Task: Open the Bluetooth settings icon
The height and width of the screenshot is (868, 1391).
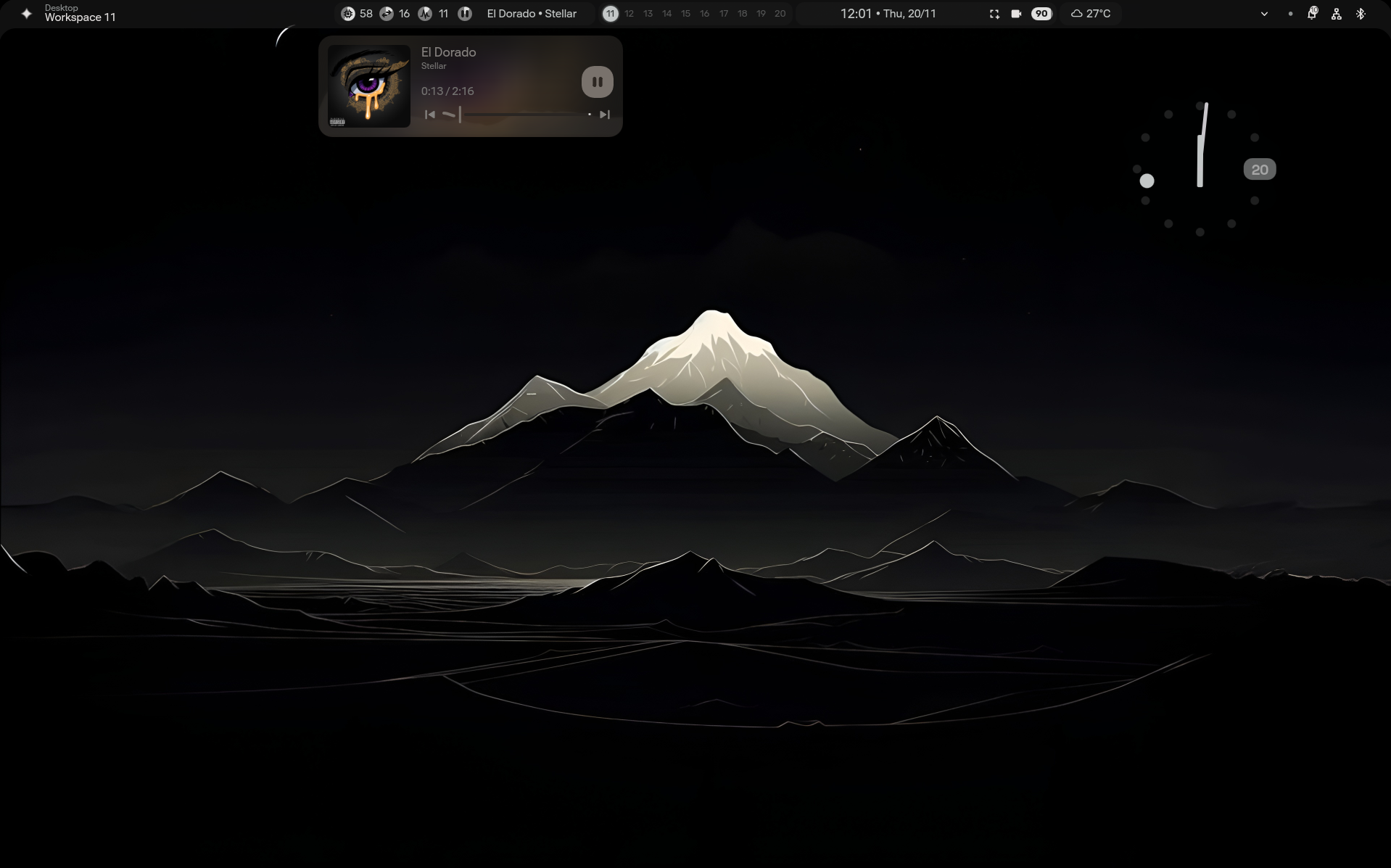Action: 1361,13
